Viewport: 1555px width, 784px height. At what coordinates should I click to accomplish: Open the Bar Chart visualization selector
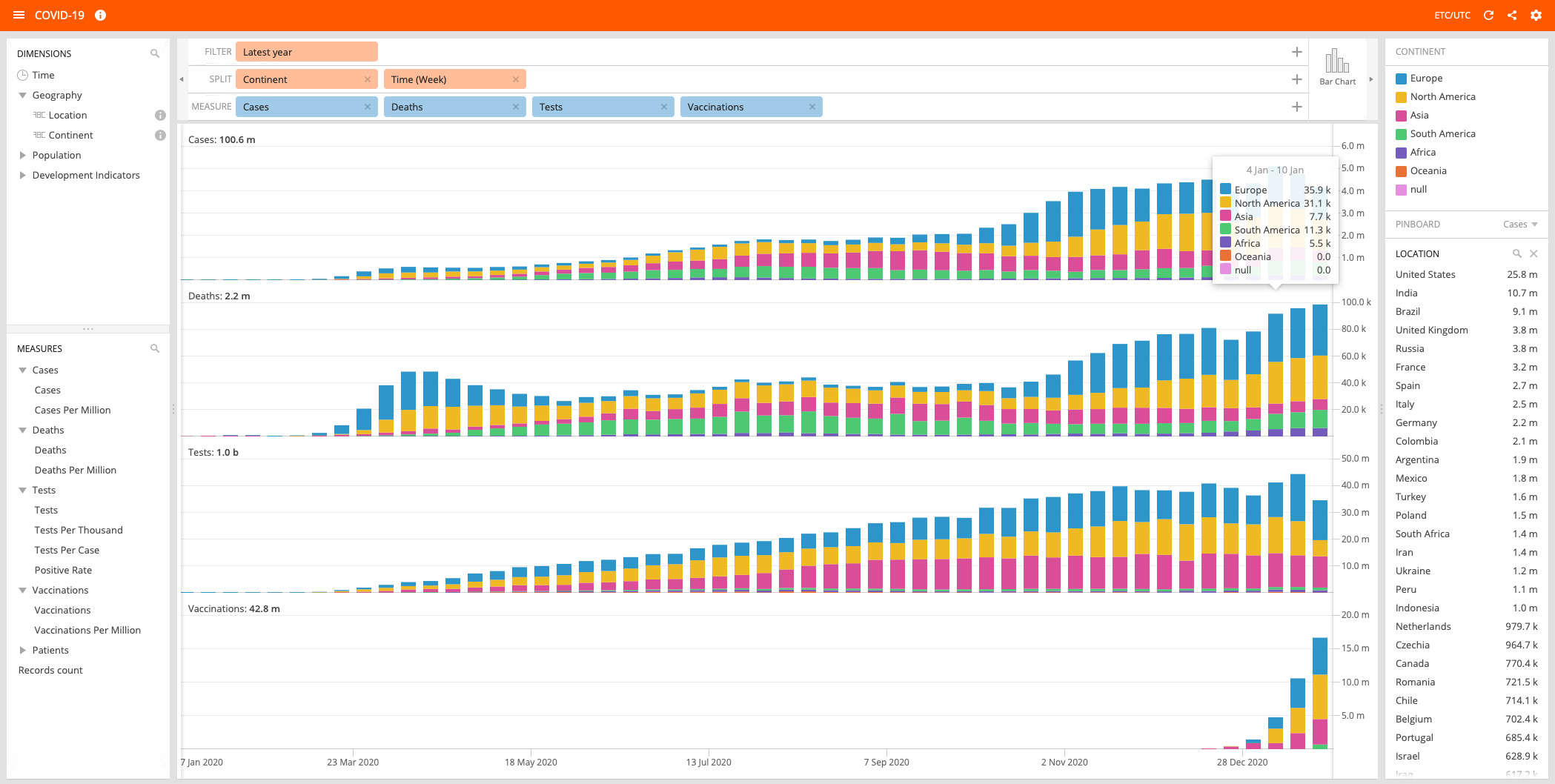tap(1337, 67)
